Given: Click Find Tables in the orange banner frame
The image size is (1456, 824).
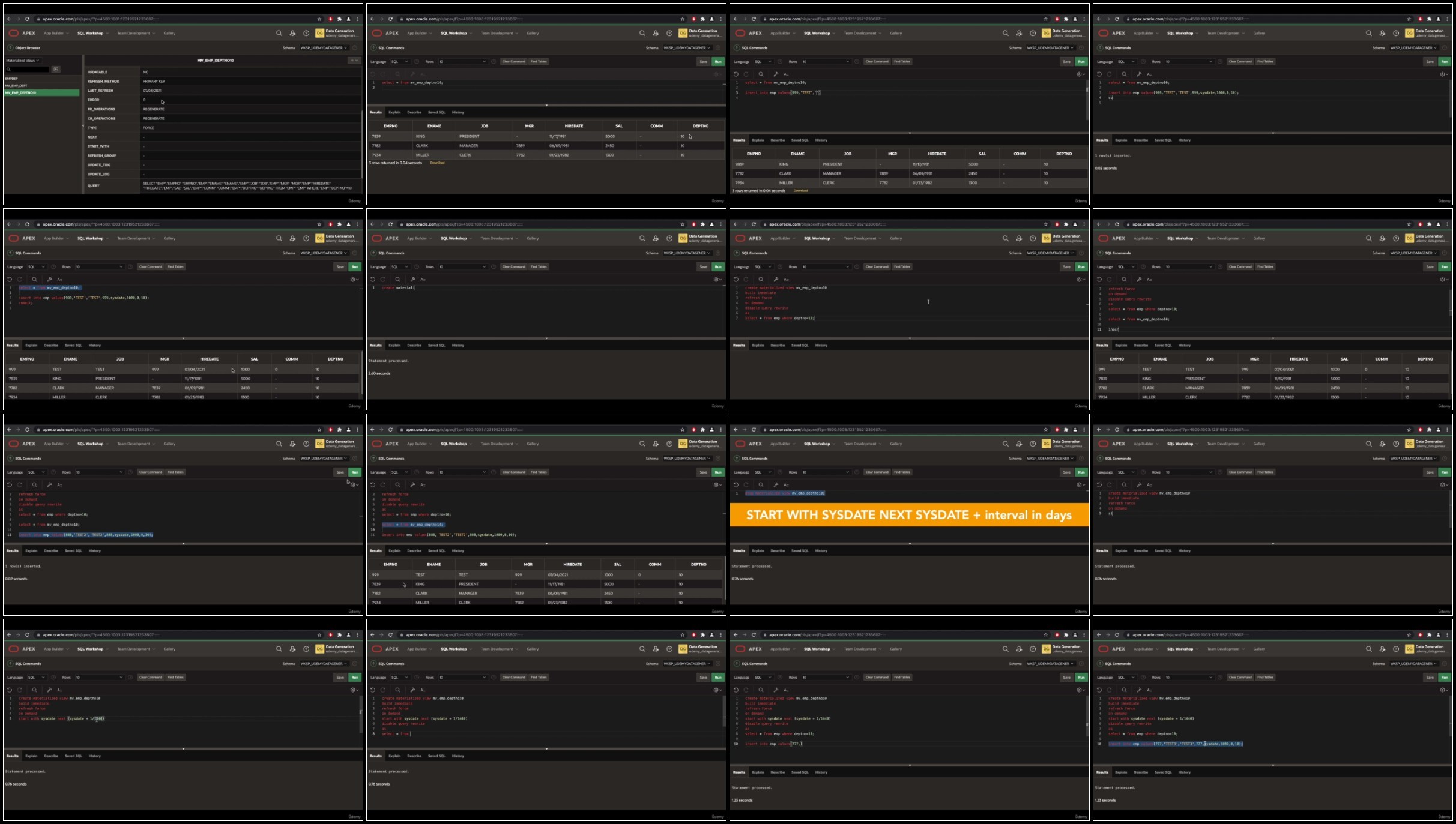Looking at the screenshot, I should [x=902, y=472].
